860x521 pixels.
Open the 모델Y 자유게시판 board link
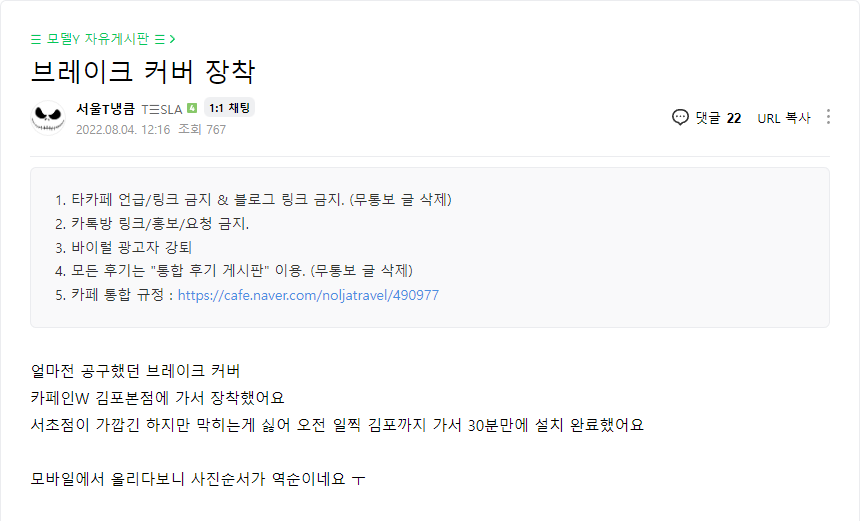tap(98, 39)
